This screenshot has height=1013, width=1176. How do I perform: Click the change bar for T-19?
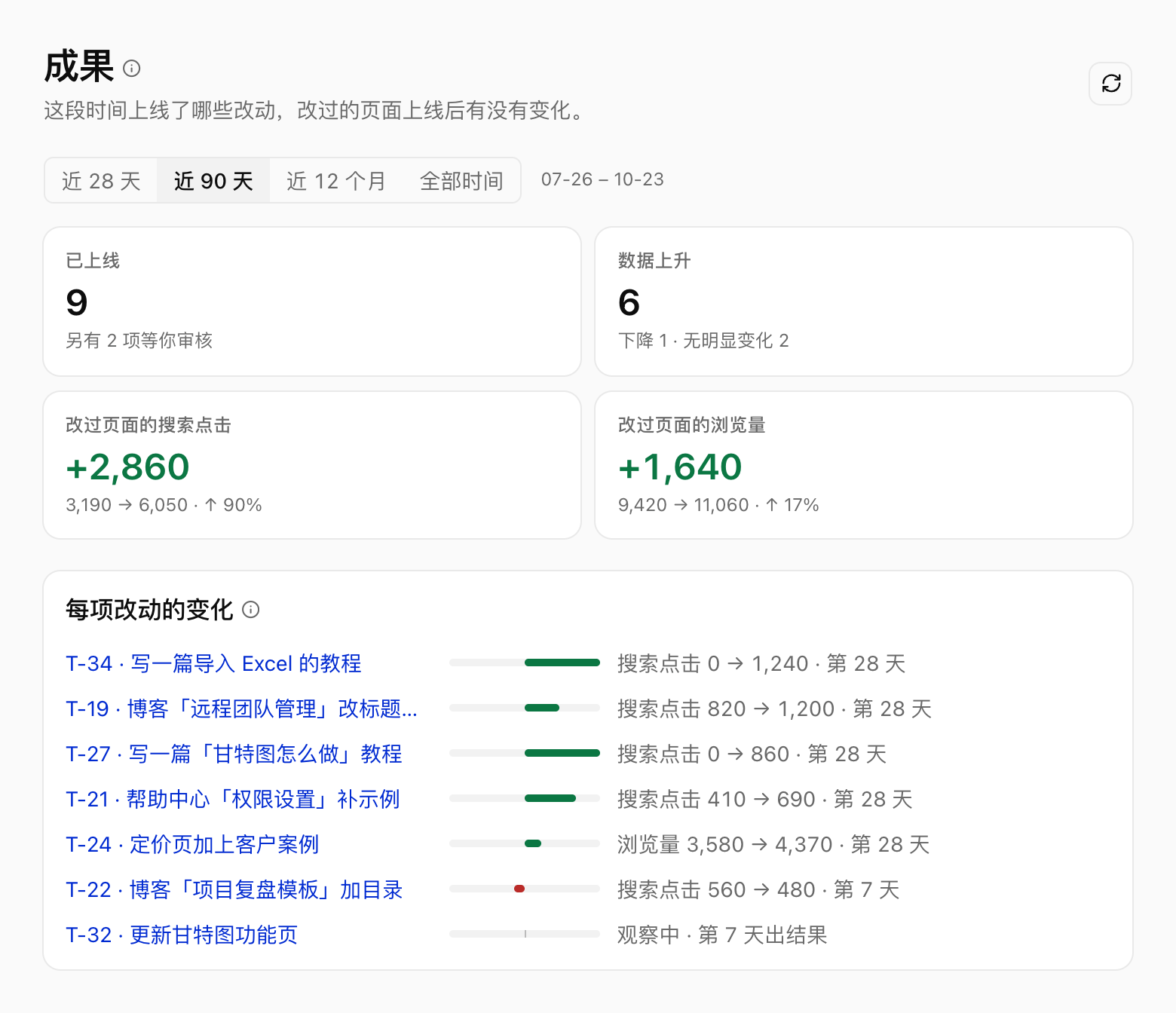542,708
